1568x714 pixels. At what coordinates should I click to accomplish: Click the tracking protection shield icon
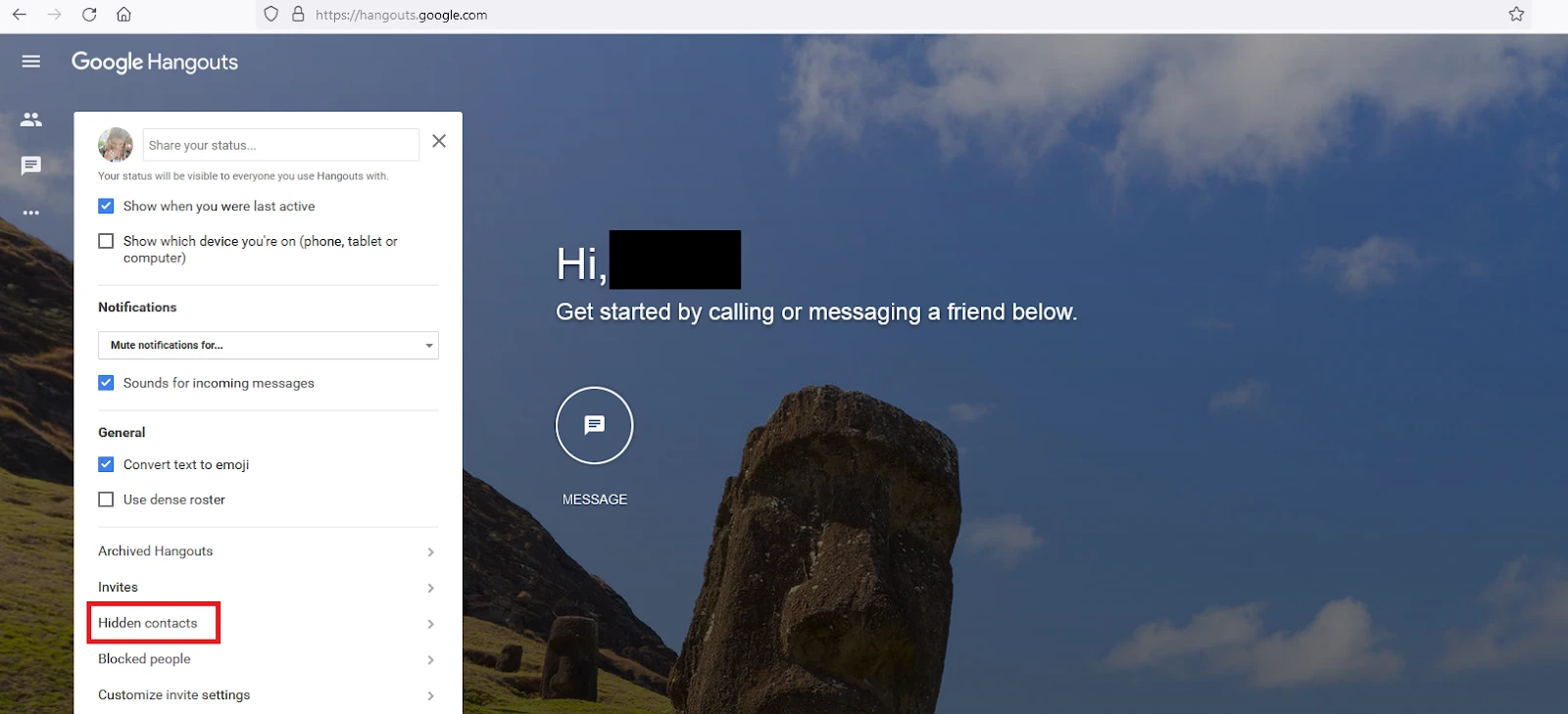[x=271, y=15]
